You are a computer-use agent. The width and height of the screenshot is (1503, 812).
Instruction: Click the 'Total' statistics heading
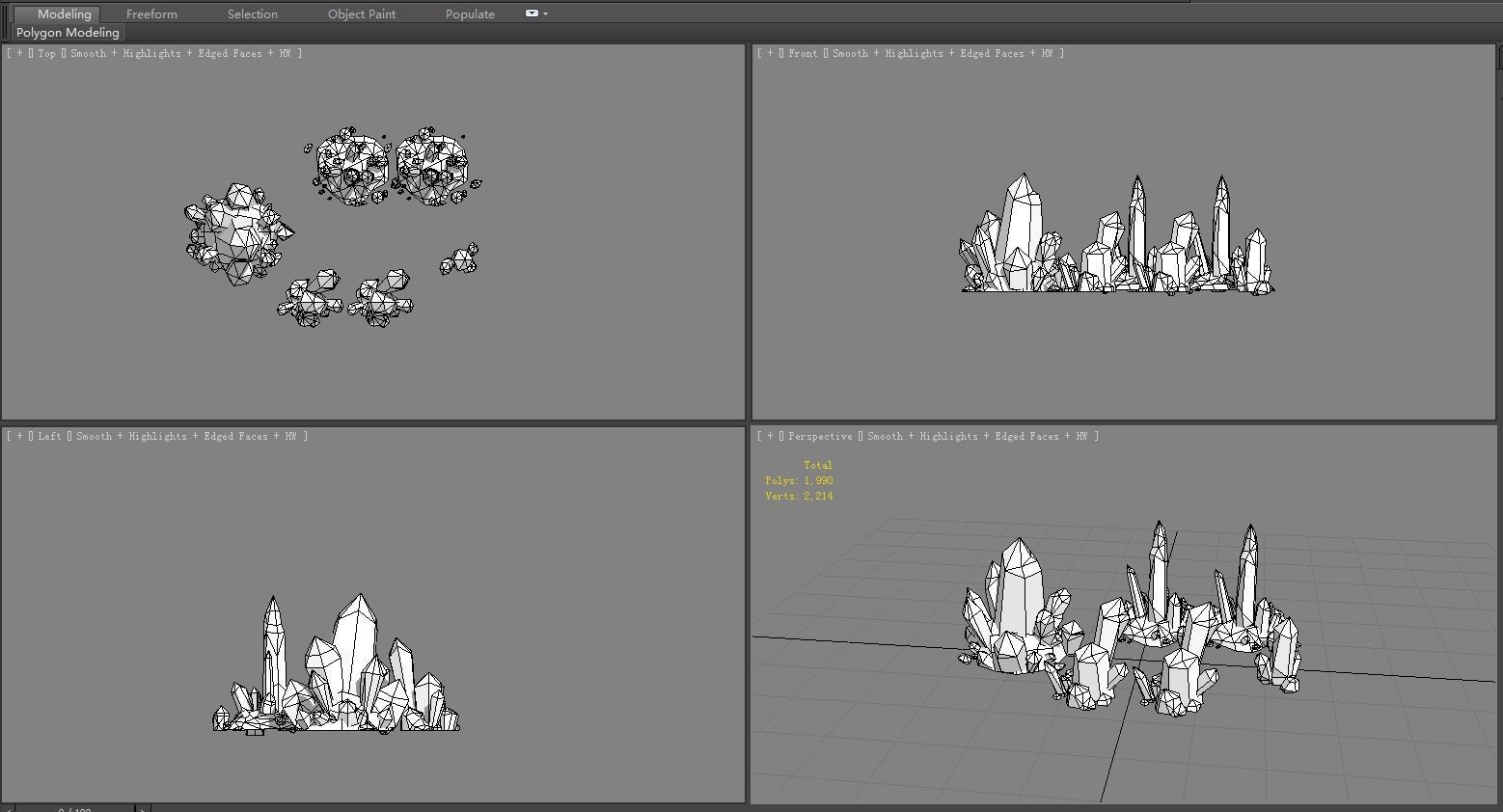818,465
